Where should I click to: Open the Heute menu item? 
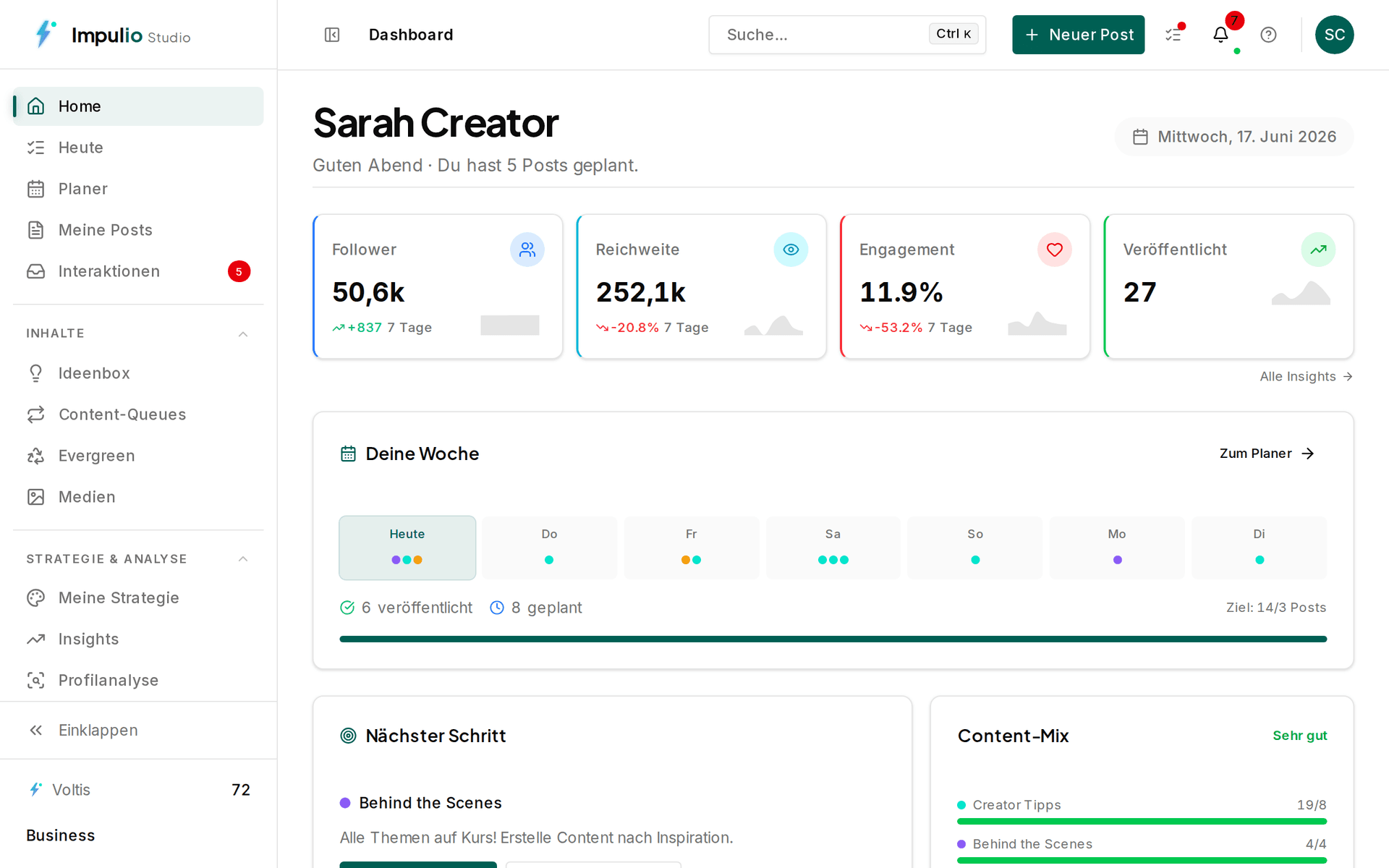point(138,148)
